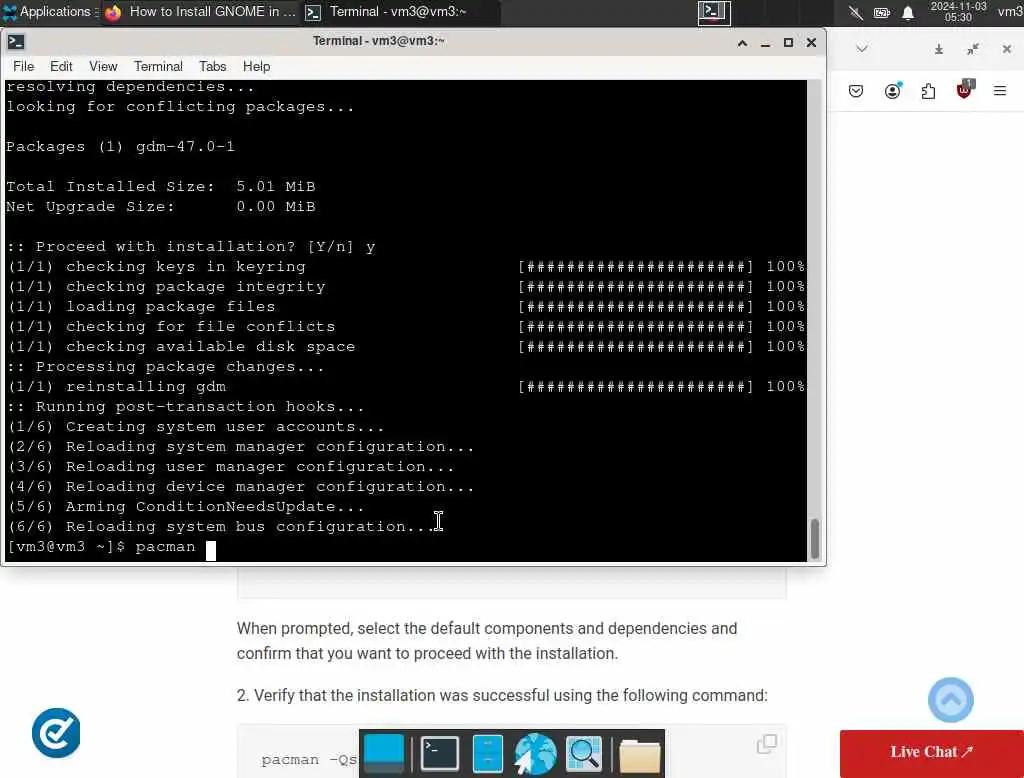The image size is (1024, 778).
Task: Click the blue checkmark badge icon on webpage
Action: coord(56,733)
